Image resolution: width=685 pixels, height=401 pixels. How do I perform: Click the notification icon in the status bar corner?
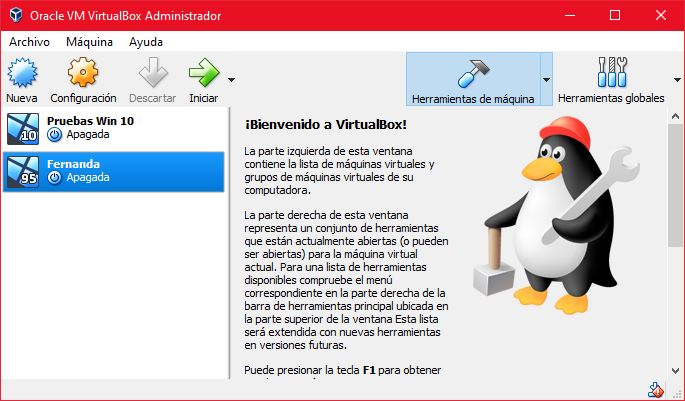click(655, 389)
